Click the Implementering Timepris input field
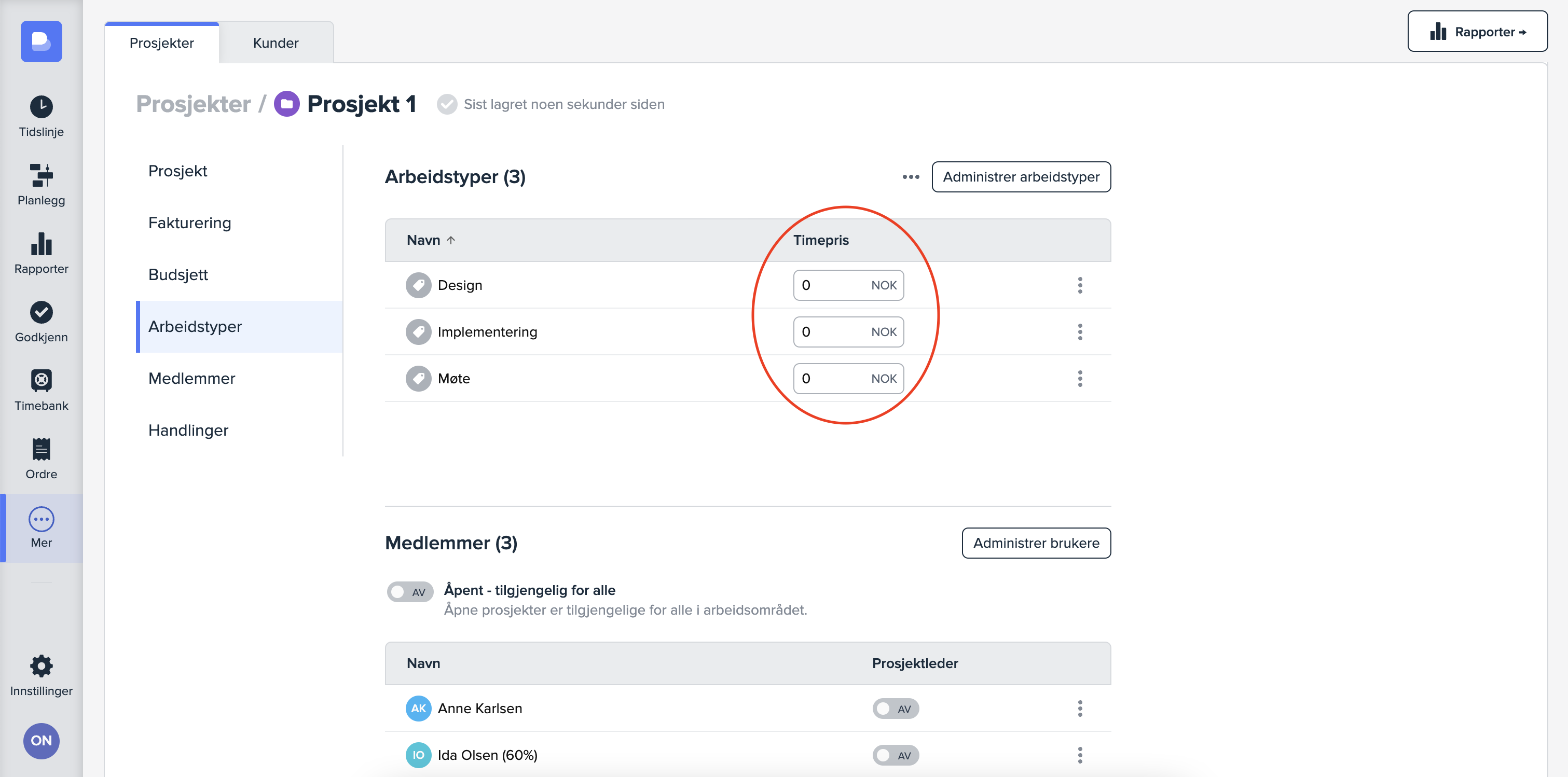 click(x=832, y=331)
